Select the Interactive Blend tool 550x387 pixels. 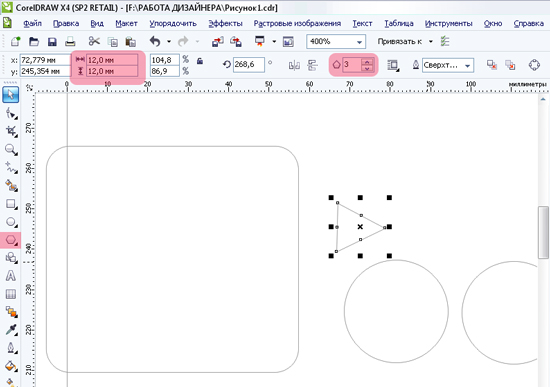coord(11,312)
